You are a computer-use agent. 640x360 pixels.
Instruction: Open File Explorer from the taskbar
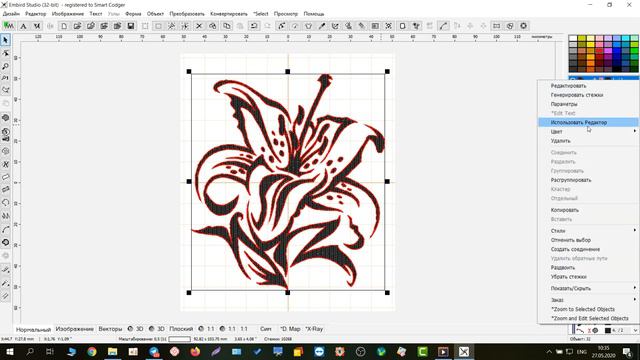coord(113,351)
